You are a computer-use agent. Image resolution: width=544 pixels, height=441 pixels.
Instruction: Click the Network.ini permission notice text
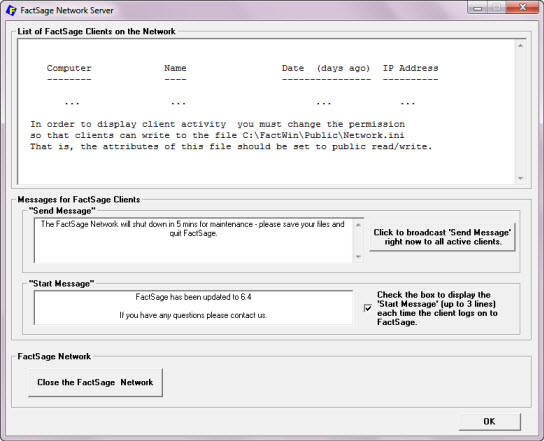point(231,135)
